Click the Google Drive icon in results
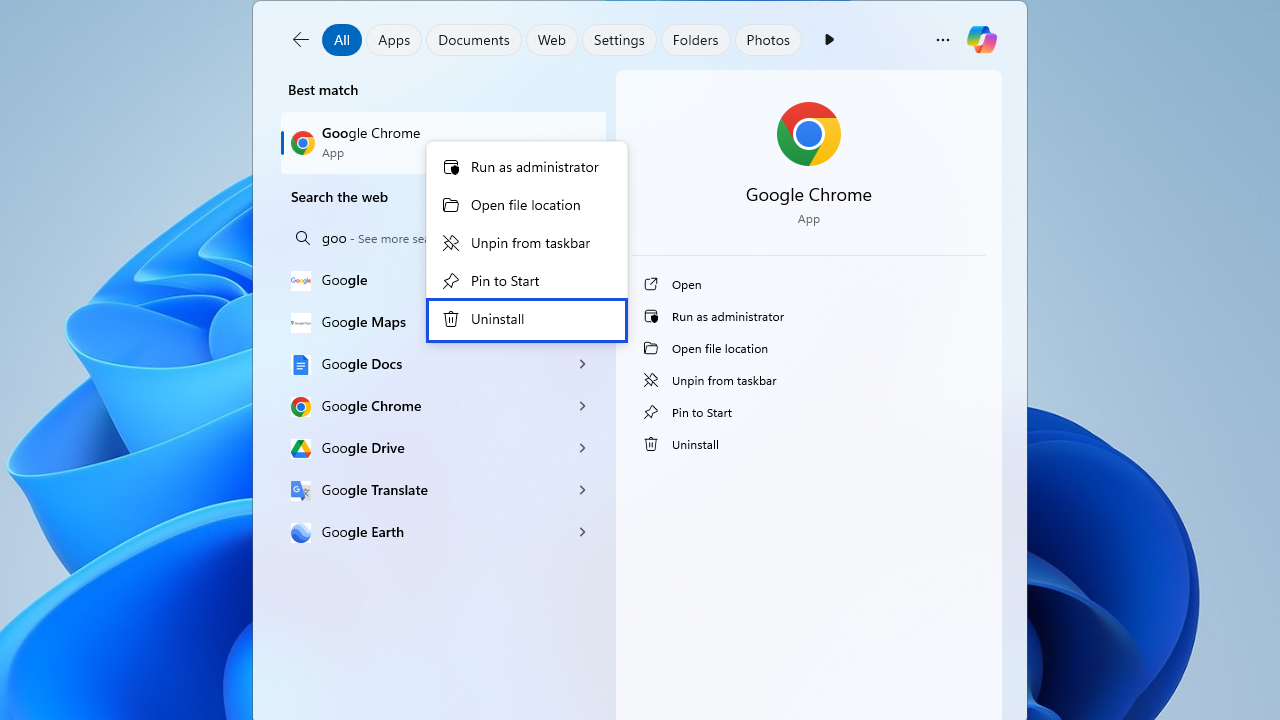1280x720 pixels. (301, 448)
